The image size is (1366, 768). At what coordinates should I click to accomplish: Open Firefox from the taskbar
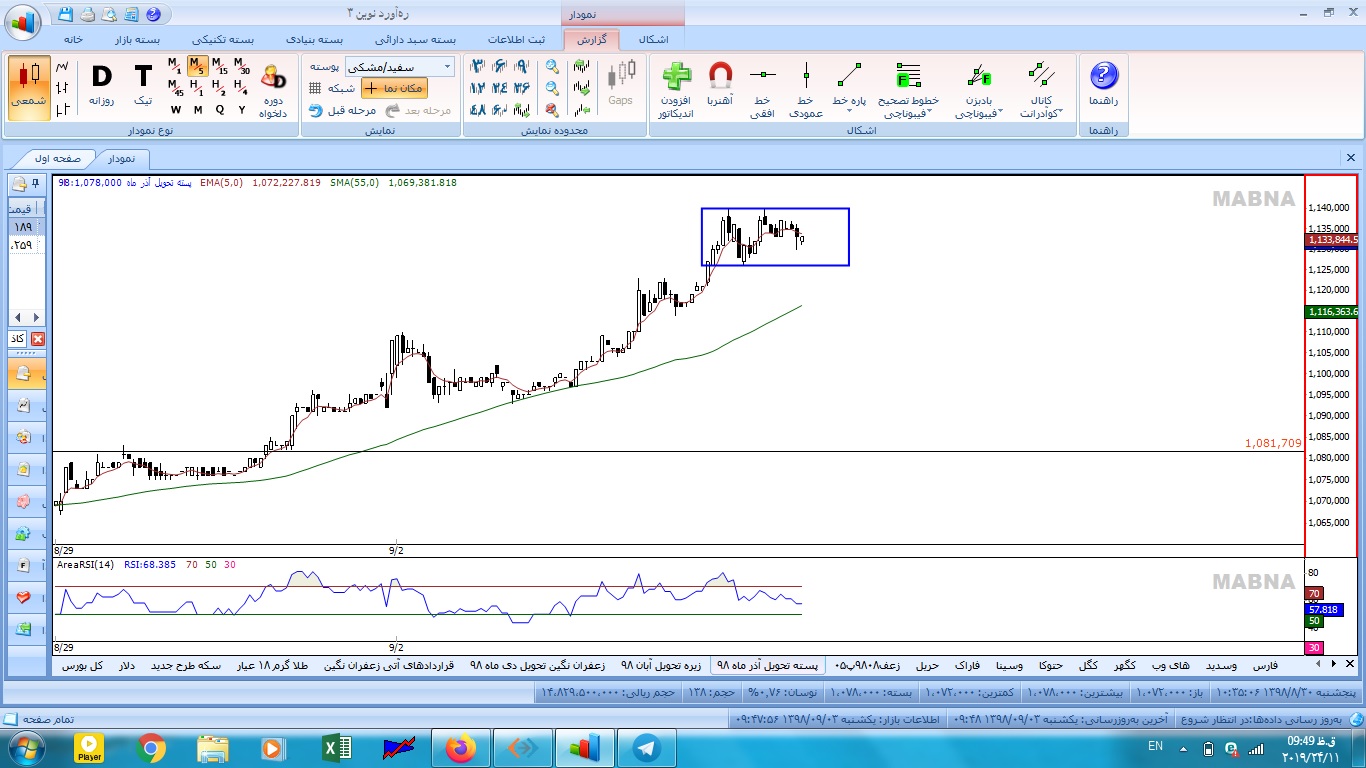point(461,748)
